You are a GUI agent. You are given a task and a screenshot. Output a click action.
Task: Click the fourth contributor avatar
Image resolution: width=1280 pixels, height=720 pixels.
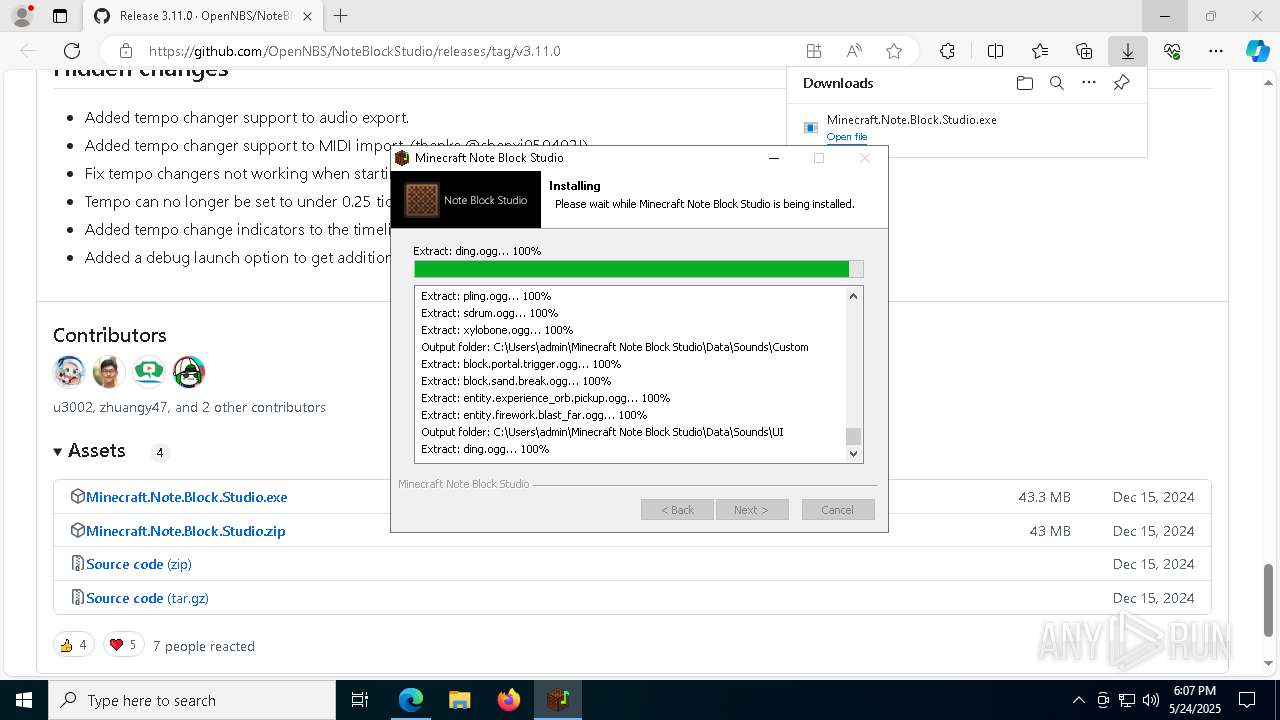(189, 372)
